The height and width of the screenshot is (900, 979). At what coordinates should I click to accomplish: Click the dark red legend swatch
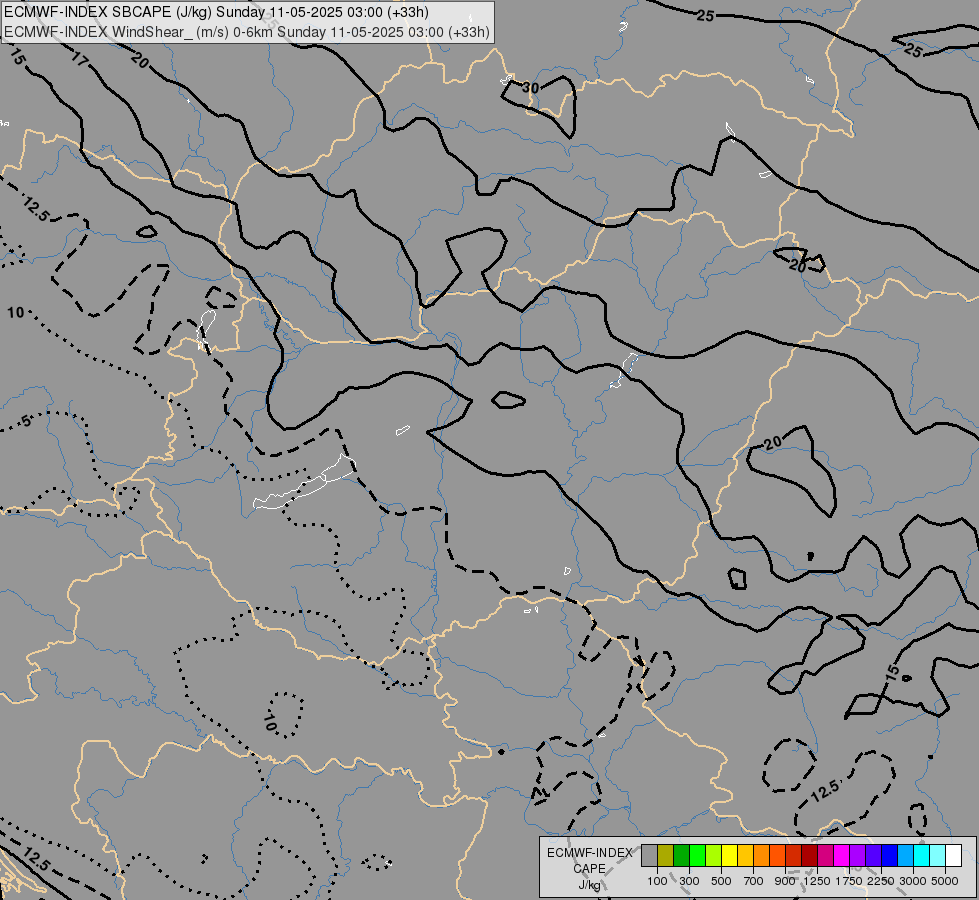[x=809, y=855]
